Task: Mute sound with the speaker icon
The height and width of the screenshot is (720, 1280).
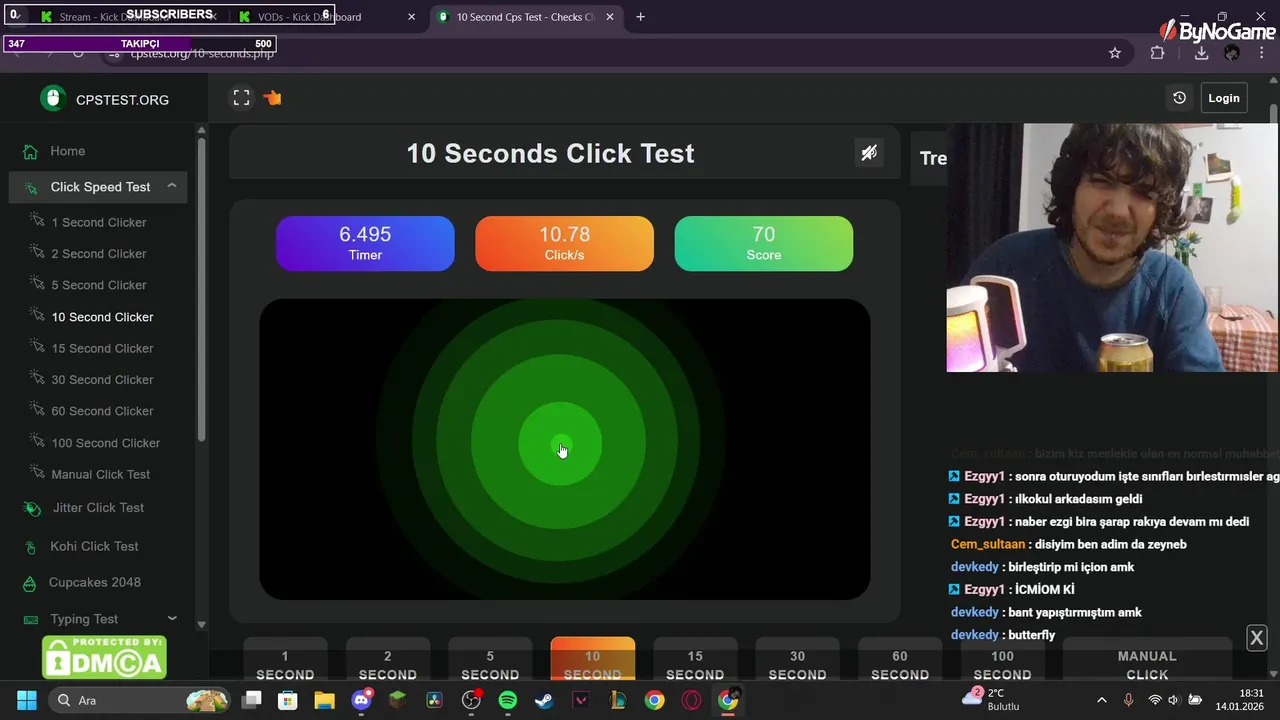Action: pos(869,153)
